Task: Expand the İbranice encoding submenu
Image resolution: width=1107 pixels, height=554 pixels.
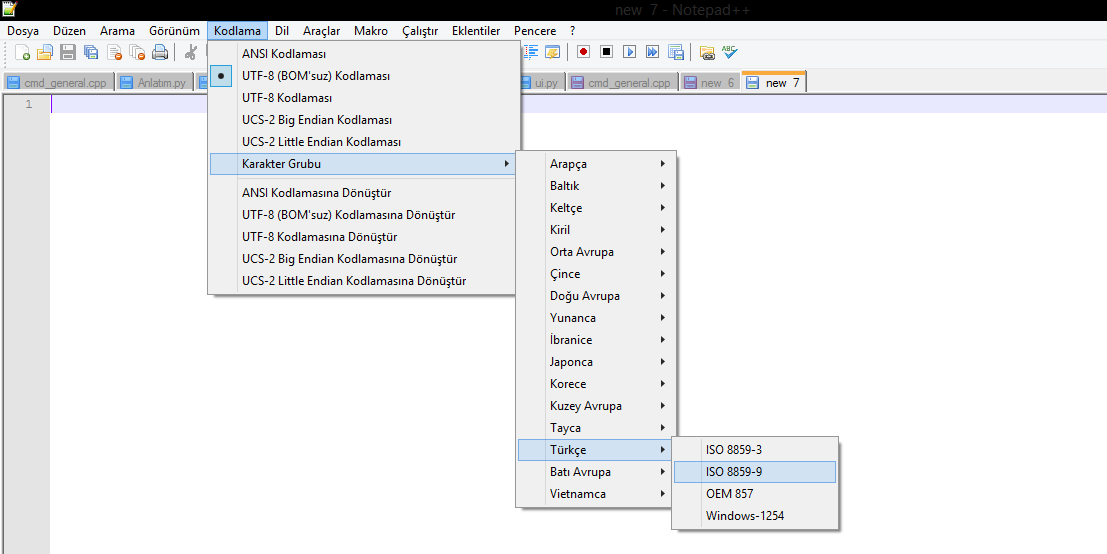Action: (596, 339)
